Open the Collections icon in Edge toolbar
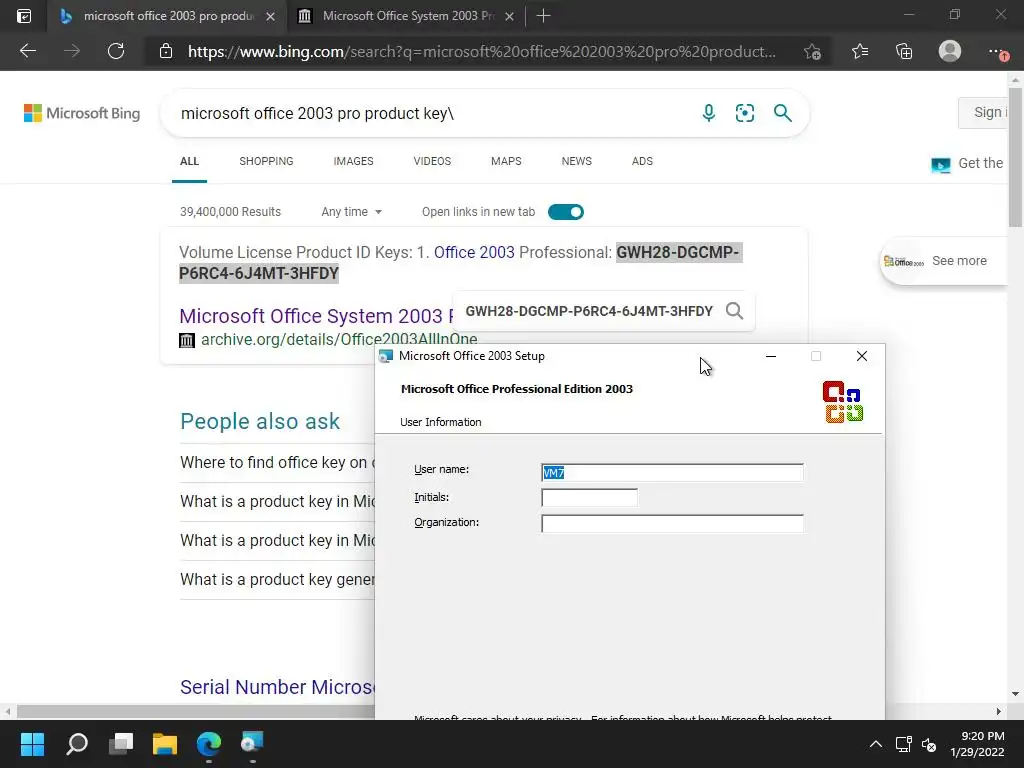This screenshot has width=1024, height=768. pos(904,51)
